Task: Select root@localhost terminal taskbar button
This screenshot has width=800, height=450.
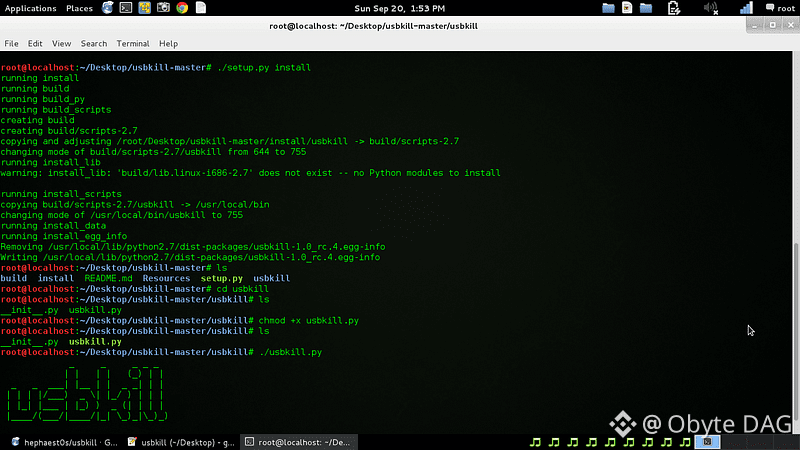Action: [x=299, y=442]
